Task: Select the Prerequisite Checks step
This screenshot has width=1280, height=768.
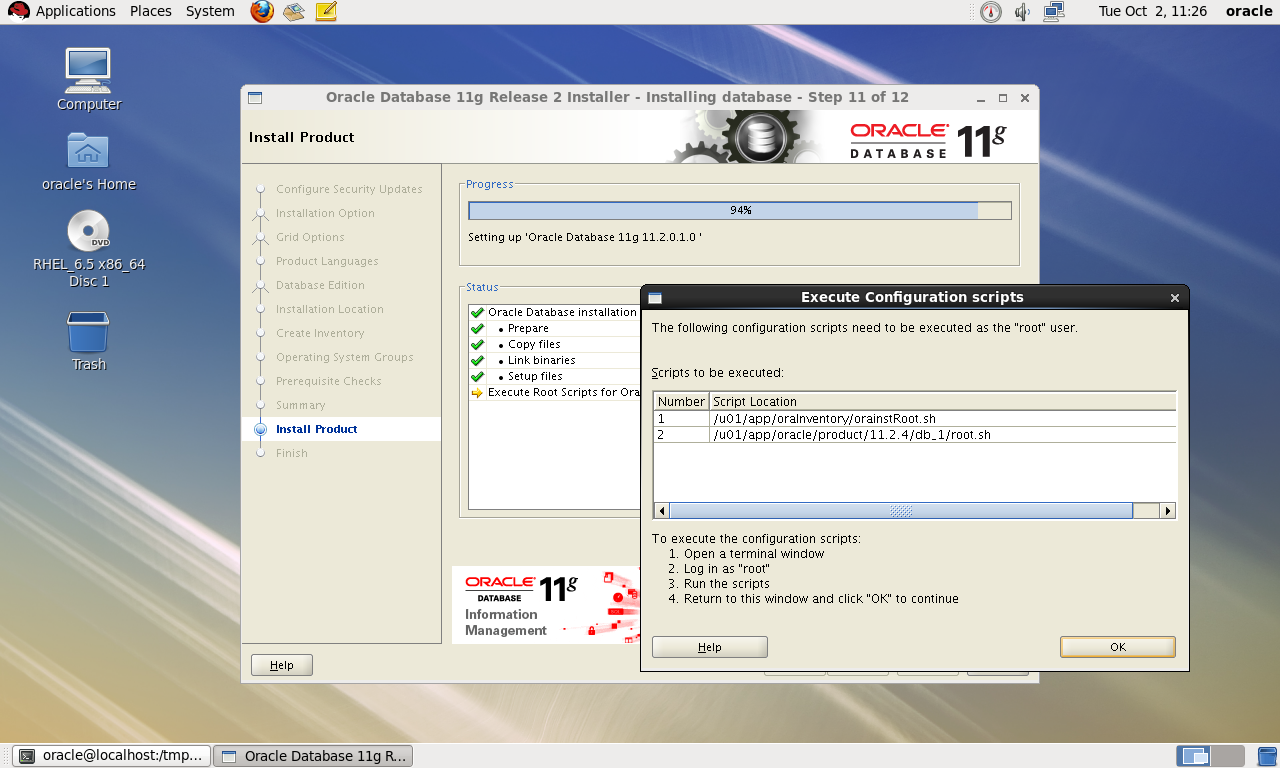Action: coord(328,381)
